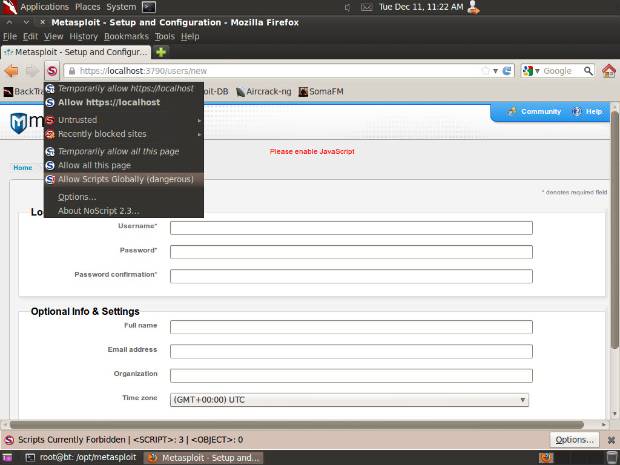
Task: Open a new tab with plus icon
Action: pyautogui.click(x=161, y=52)
